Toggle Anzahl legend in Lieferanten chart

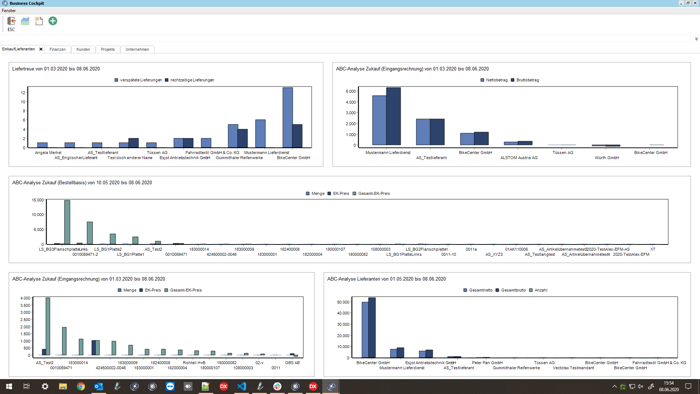tap(538, 290)
